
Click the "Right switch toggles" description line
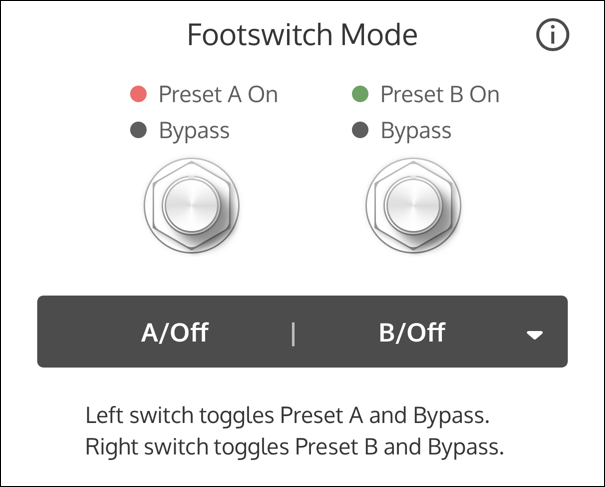pos(295,446)
